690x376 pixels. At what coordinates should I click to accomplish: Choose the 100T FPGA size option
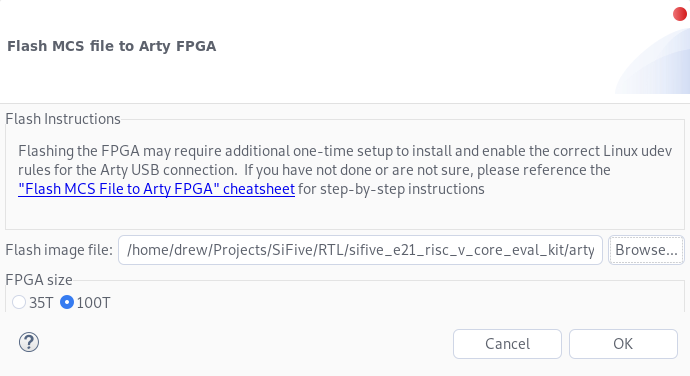[67, 302]
